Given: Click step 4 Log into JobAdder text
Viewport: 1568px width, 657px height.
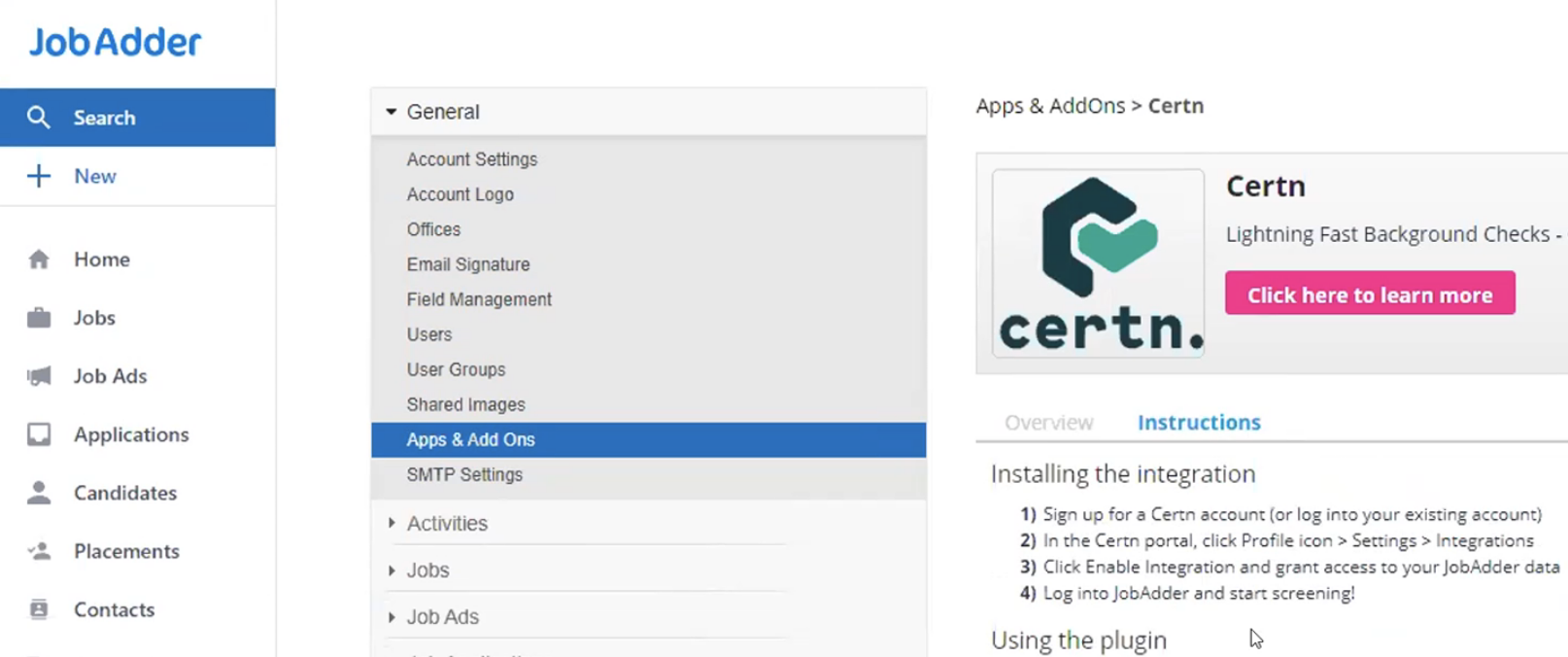Looking at the screenshot, I should tap(1198, 593).
